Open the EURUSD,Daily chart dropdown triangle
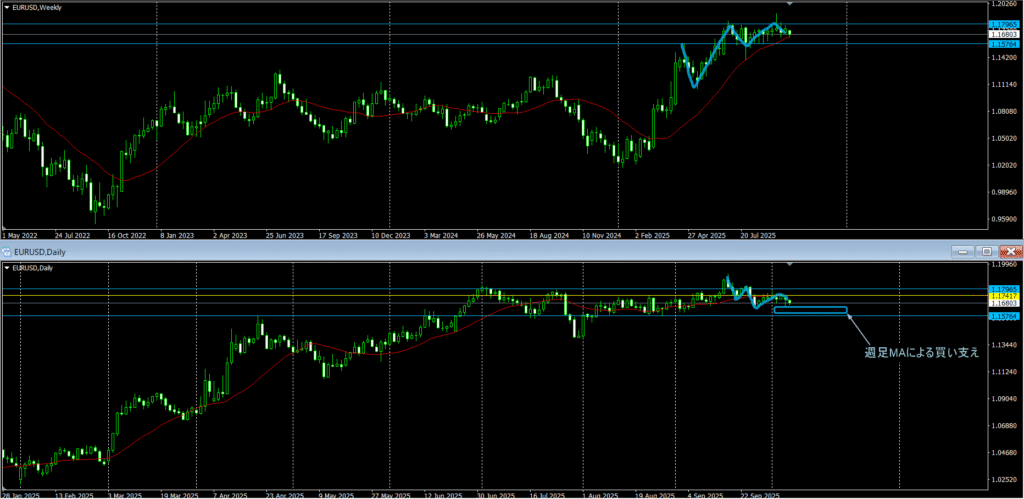The width and height of the screenshot is (1024, 499). click(6, 268)
